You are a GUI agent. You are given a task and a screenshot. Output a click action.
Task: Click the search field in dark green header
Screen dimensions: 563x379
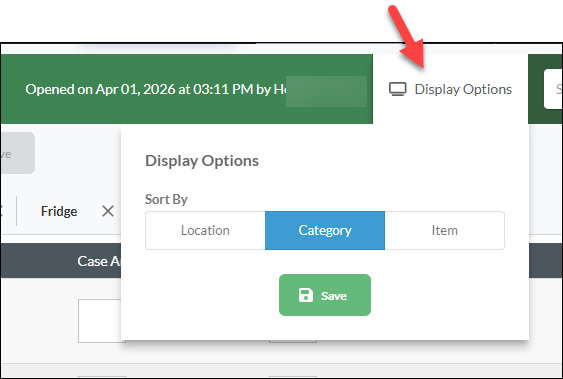(553, 89)
